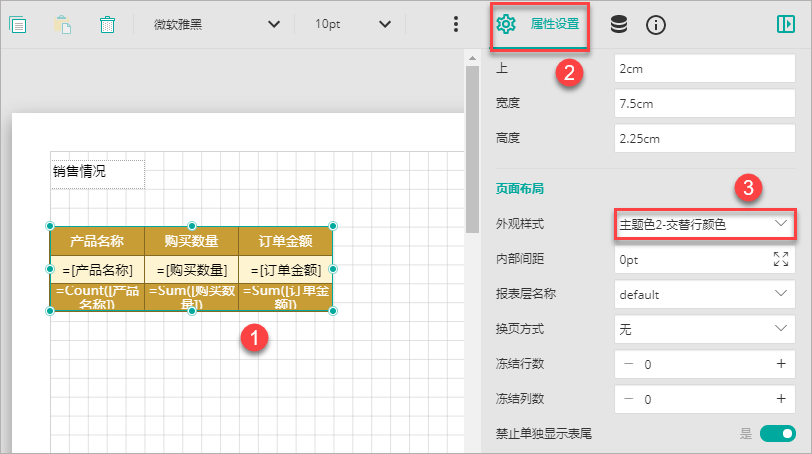This screenshot has width=812, height=454.
Task: Click the delete trash can icon
Action: tap(107, 24)
